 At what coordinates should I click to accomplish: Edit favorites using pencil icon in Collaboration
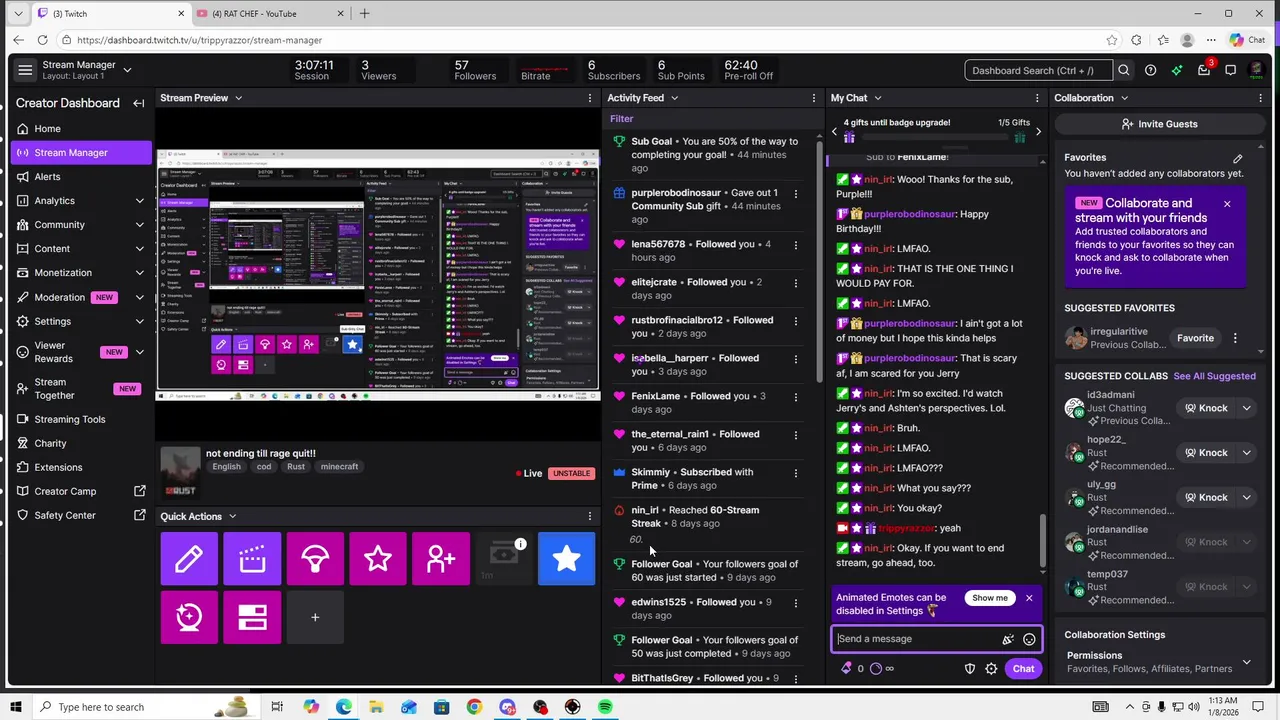coord(1238,158)
